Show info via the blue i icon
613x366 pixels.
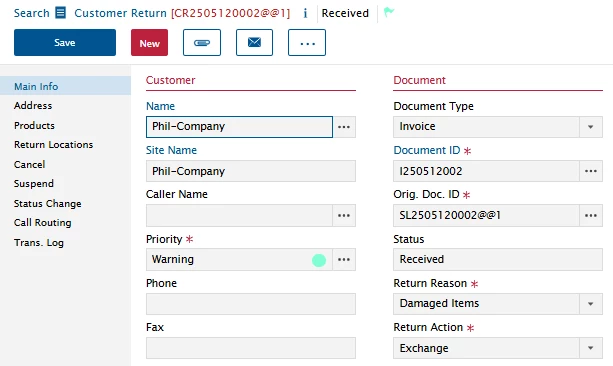pos(305,13)
